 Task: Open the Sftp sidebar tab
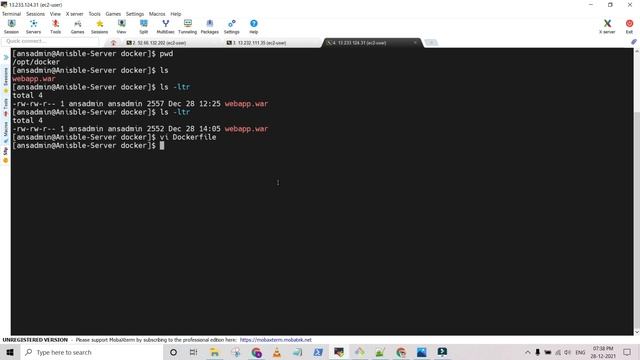pyautogui.click(x=6, y=156)
